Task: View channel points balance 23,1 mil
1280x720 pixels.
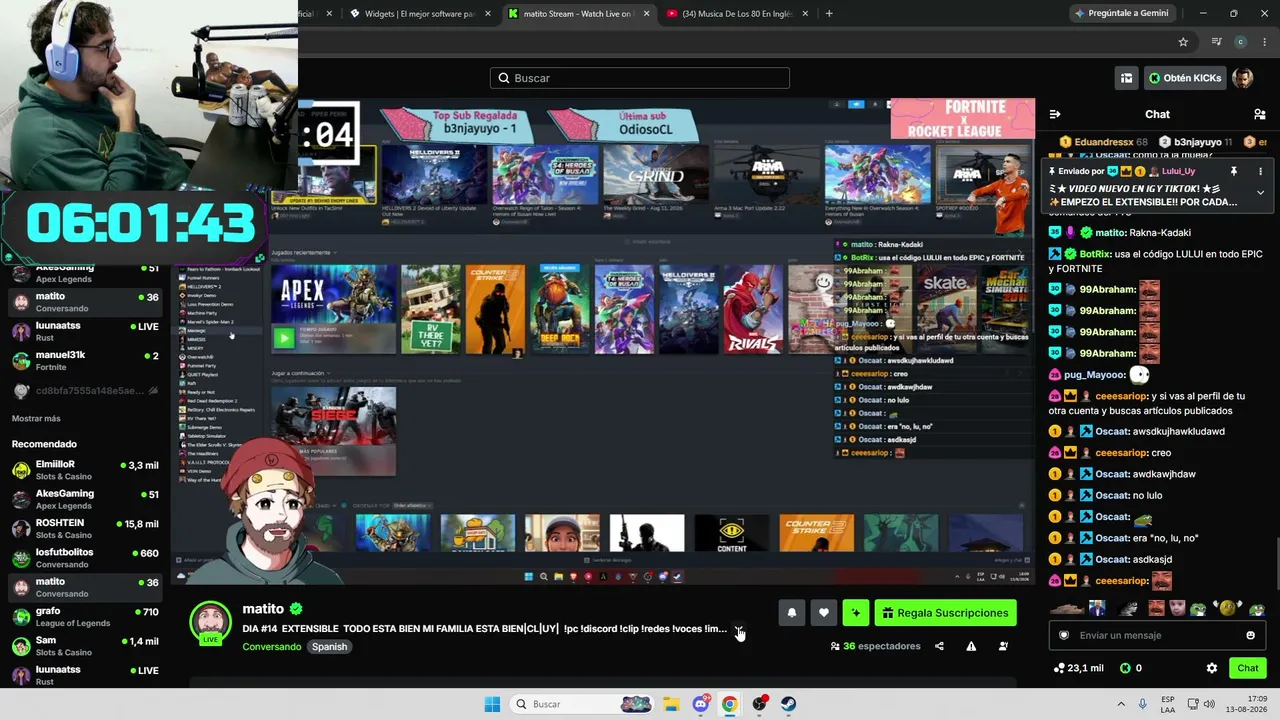Action: click(x=1079, y=668)
